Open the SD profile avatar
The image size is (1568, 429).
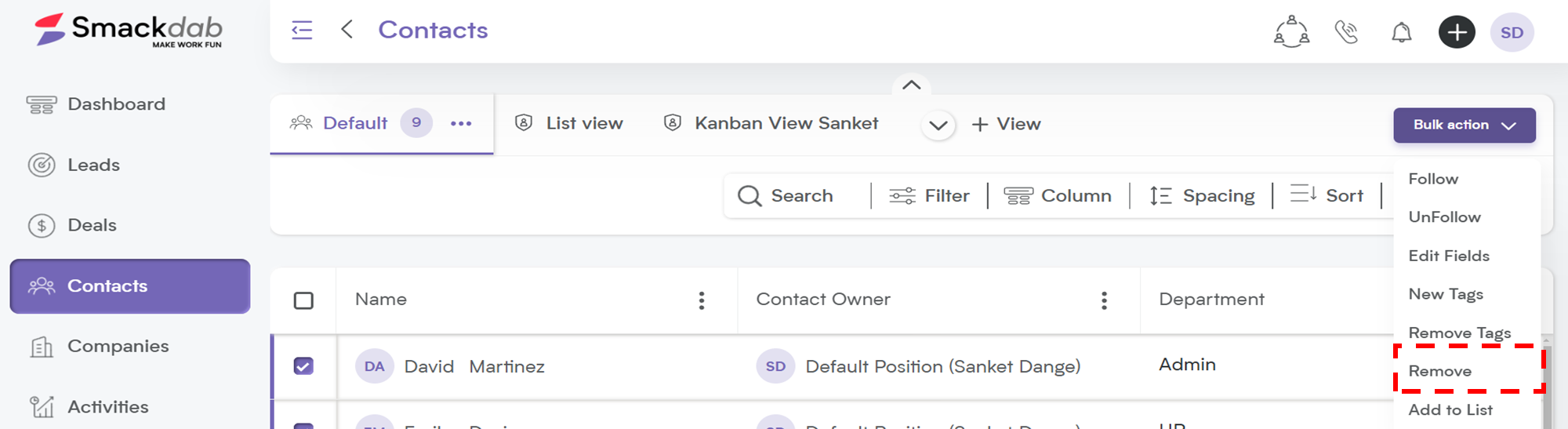(x=1512, y=32)
